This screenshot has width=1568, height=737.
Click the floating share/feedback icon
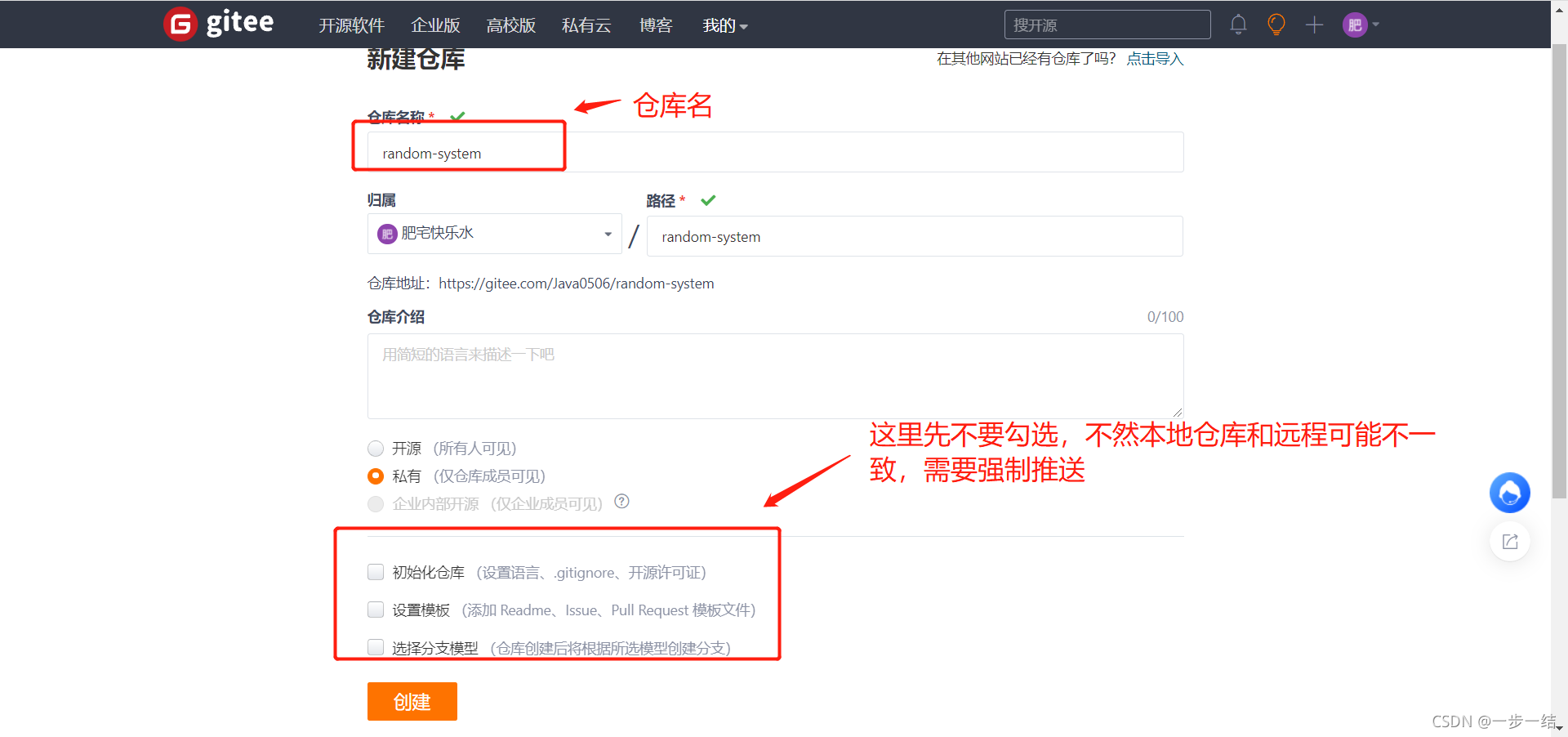(1509, 542)
